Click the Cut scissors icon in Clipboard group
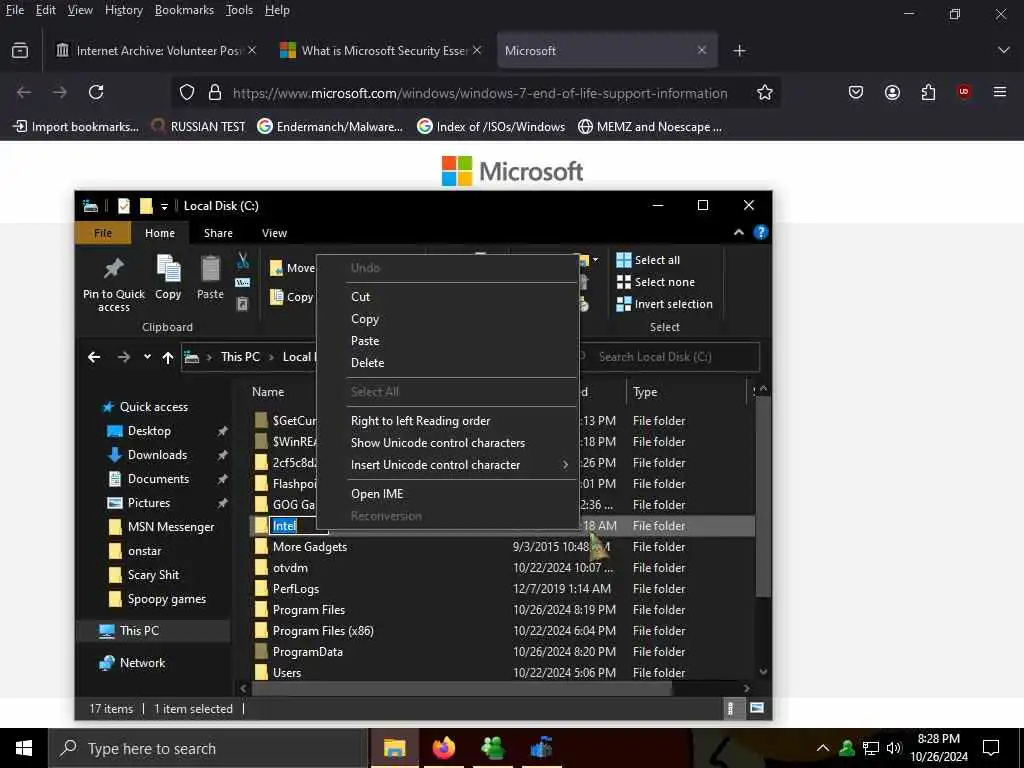Image resolution: width=1024 pixels, height=768 pixels. point(243,261)
